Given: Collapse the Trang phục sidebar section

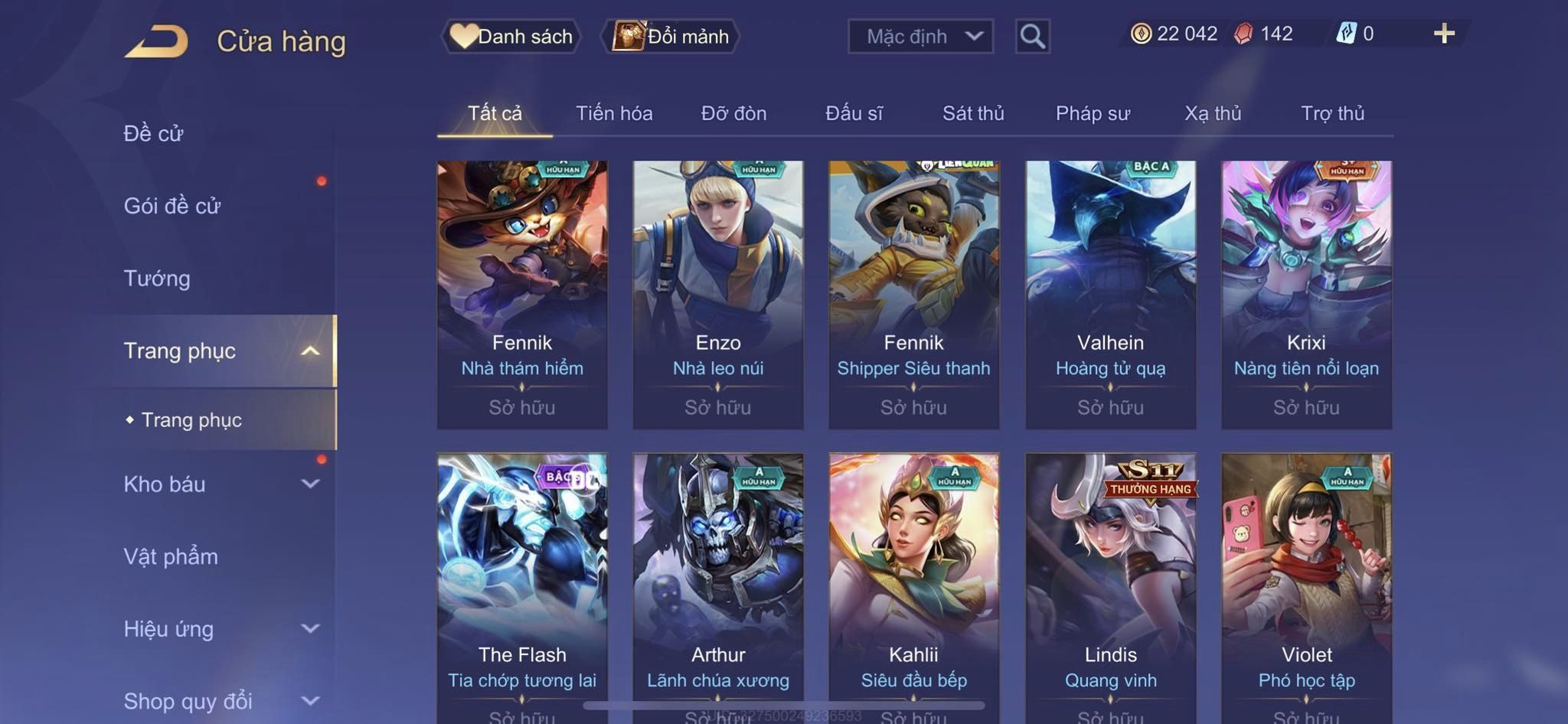Looking at the screenshot, I should pyautogui.click(x=310, y=351).
